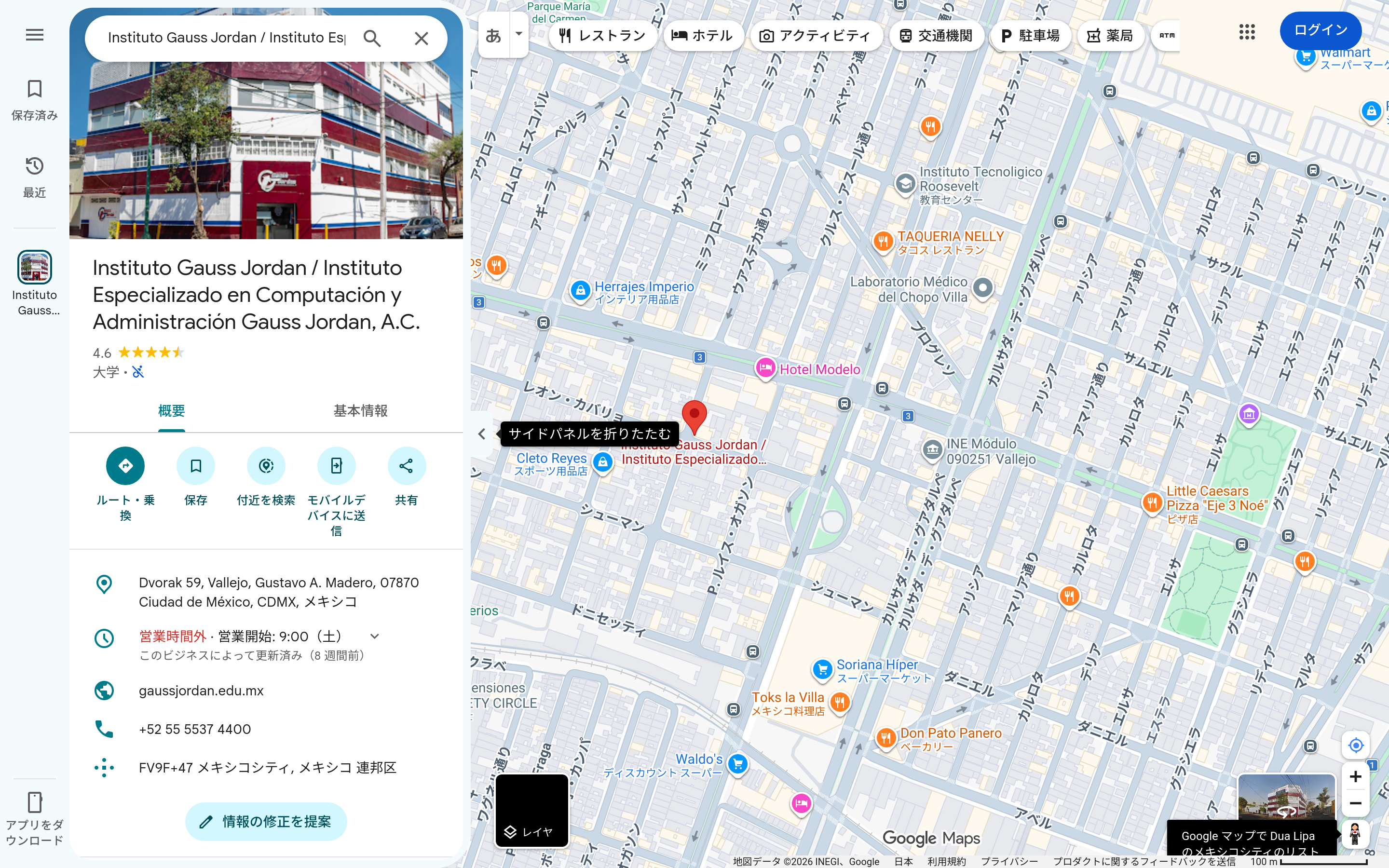Image resolution: width=1389 pixels, height=868 pixels.
Task: Switch to the 概要 tab
Action: point(172,411)
